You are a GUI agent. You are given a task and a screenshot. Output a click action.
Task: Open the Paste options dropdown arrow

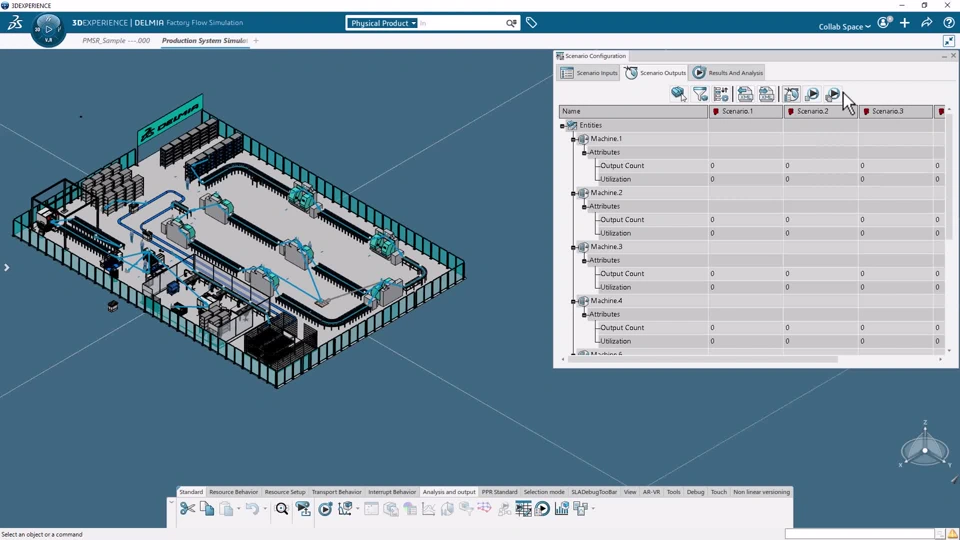[239, 508]
